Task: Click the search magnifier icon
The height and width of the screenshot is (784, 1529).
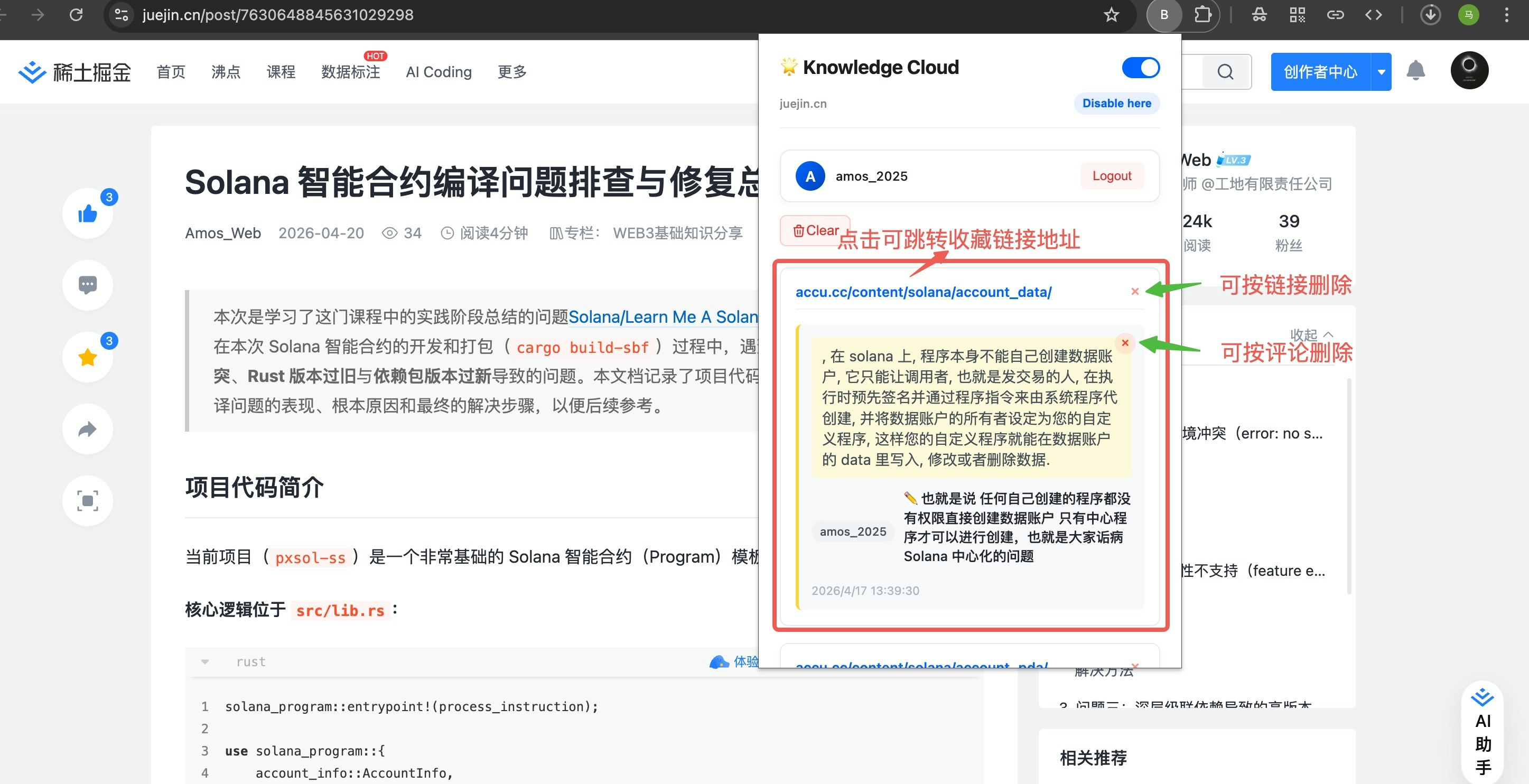Action: click(x=1225, y=72)
